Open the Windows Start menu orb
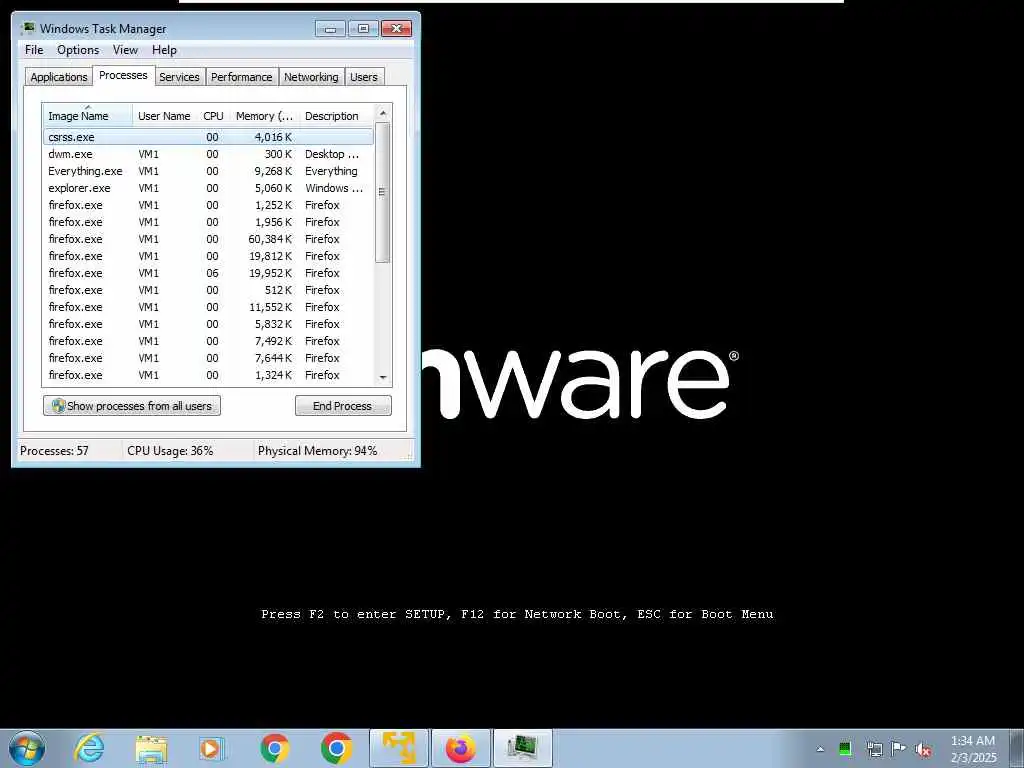 pos(27,748)
